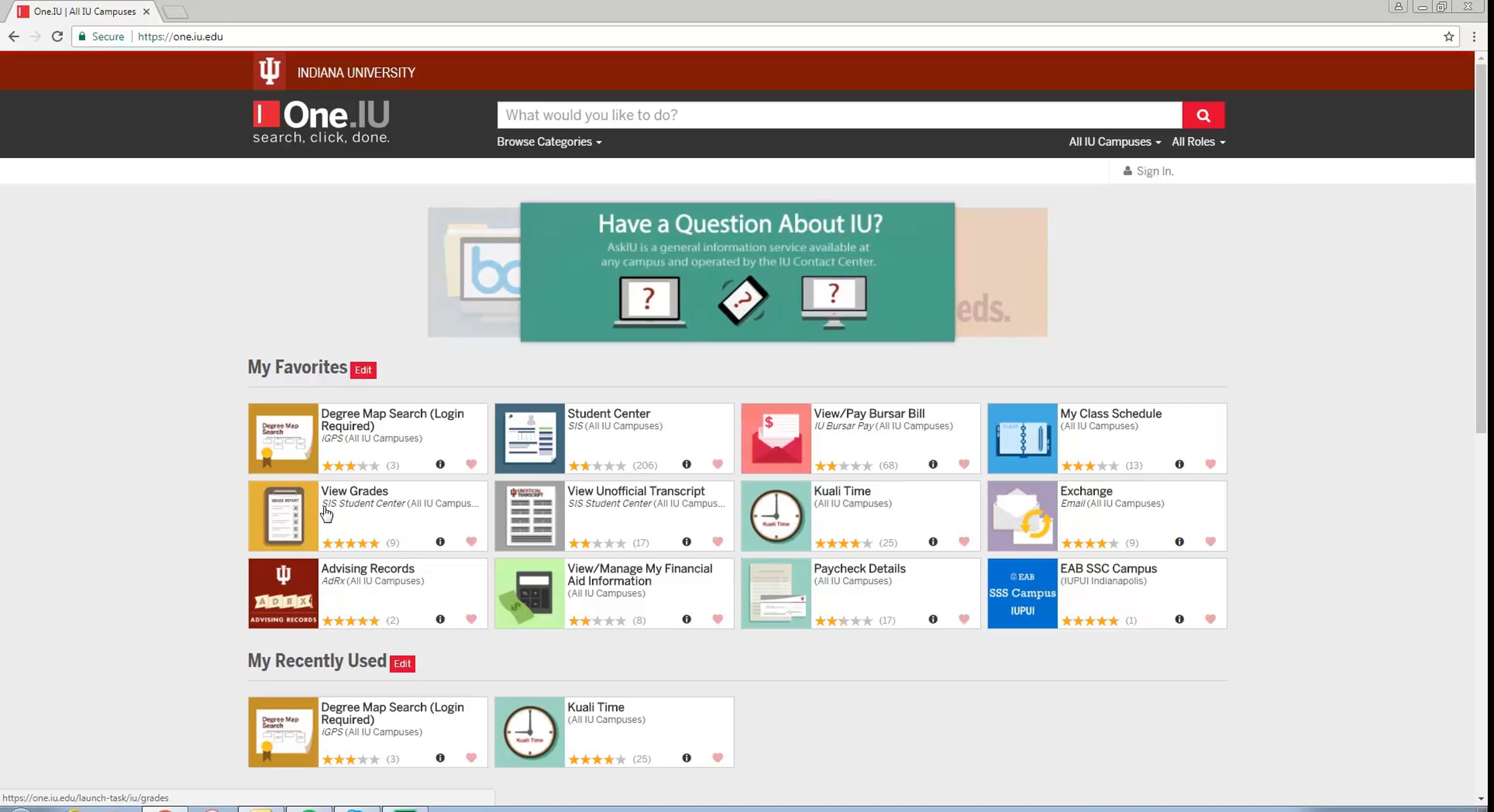The height and width of the screenshot is (812, 1494).
Task: Click the magnifying glass search button
Action: pos(1203,115)
